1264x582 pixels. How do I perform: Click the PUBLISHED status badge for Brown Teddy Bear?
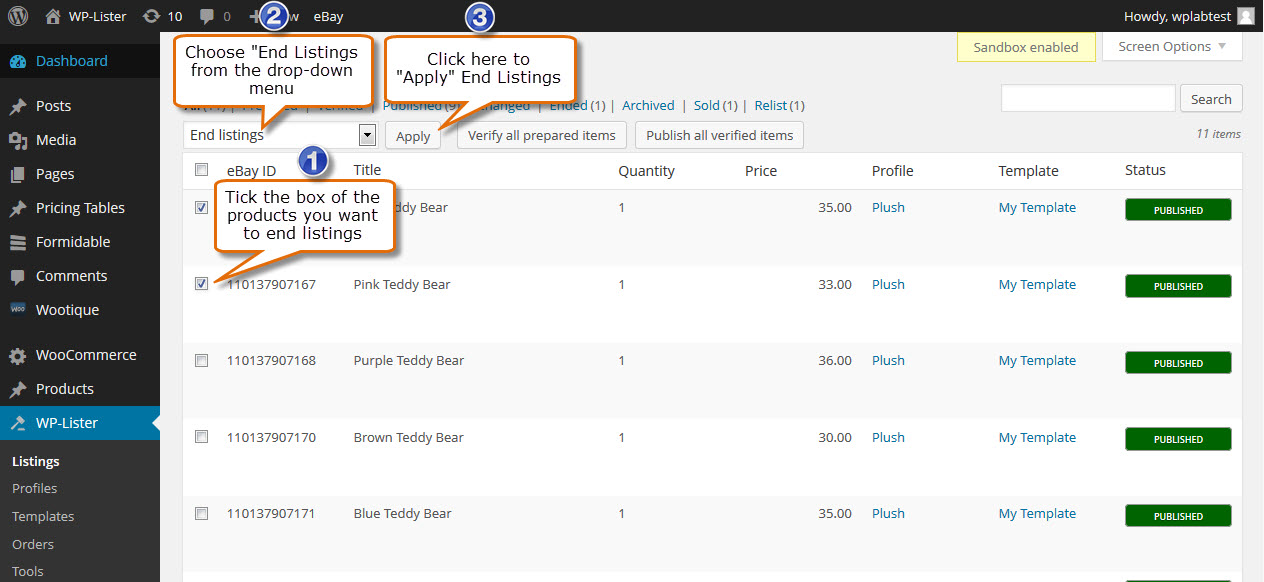click(1178, 439)
